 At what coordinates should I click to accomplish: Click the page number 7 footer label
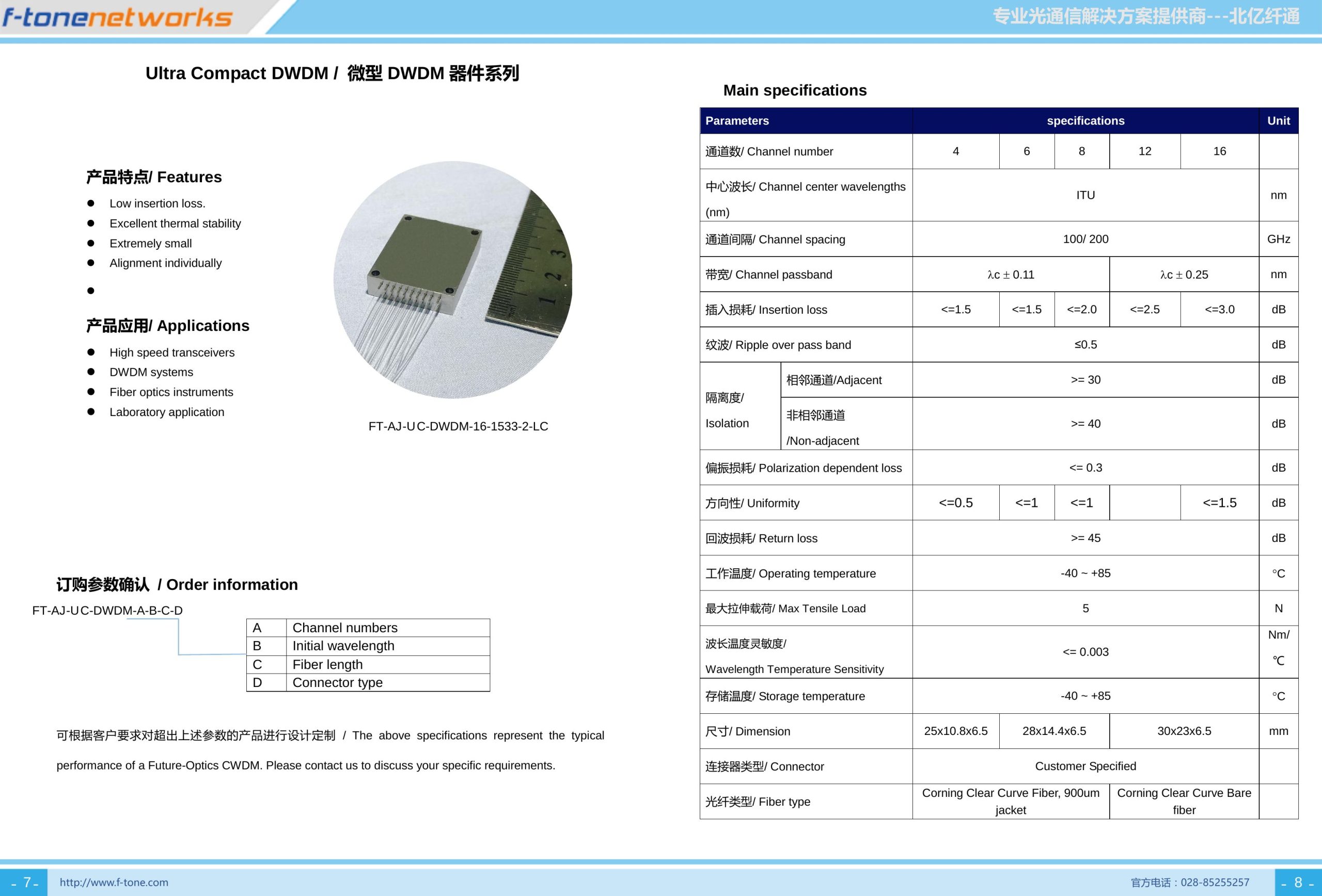coord(24,883)
